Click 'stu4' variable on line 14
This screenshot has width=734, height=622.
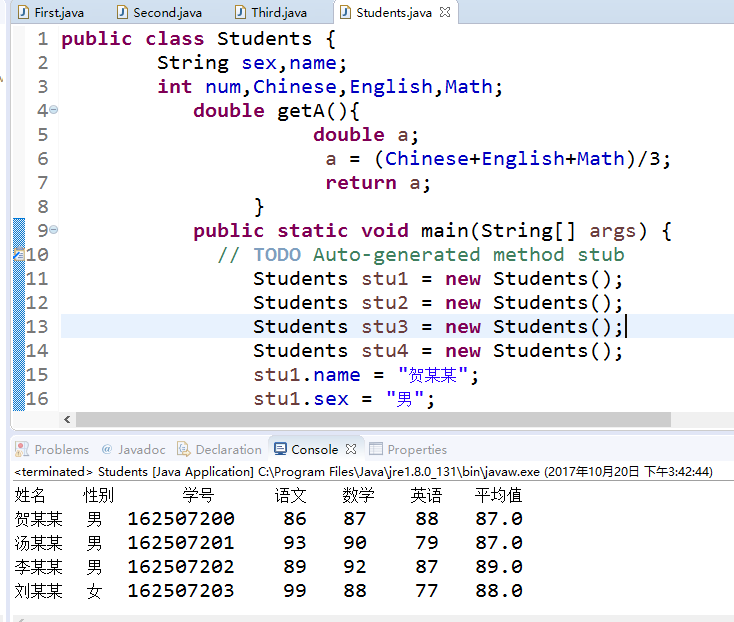[385, 351]
